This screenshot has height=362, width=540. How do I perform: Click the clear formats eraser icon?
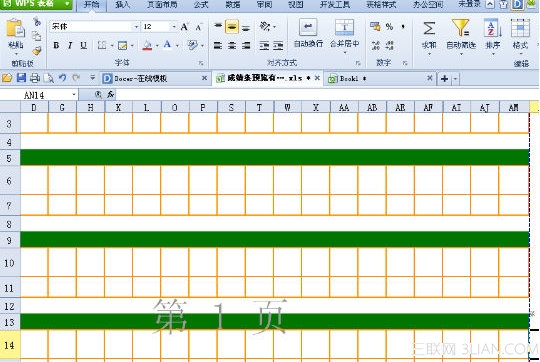[192, 45]
